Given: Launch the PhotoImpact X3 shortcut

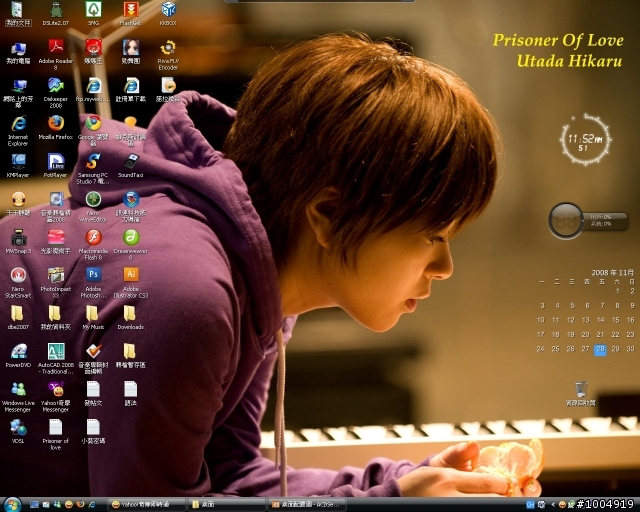Looking at the screenshot, I should tap(56, 283).
